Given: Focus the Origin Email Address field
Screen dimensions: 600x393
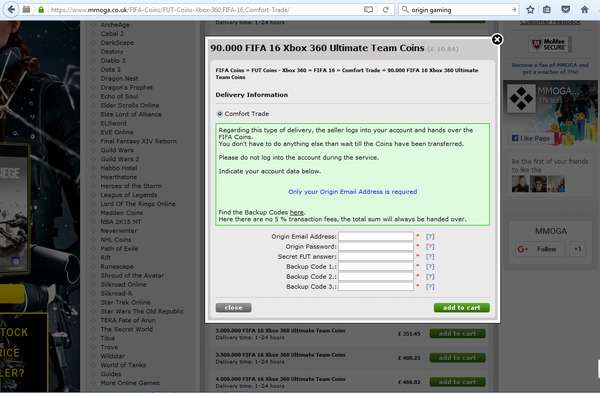Looking at the screenshot, I should (376, 236).
